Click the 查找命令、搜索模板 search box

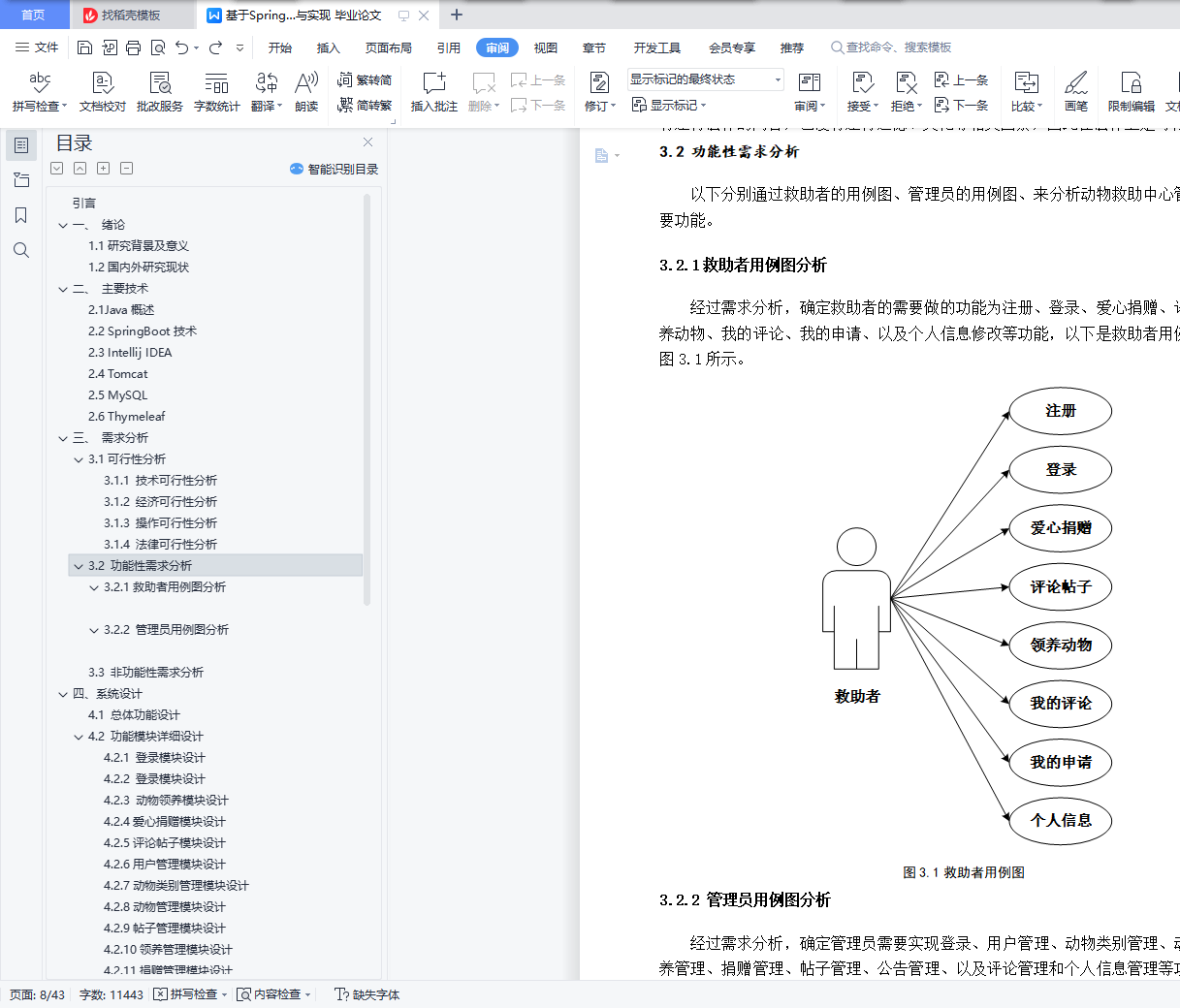tap(892, 47)
